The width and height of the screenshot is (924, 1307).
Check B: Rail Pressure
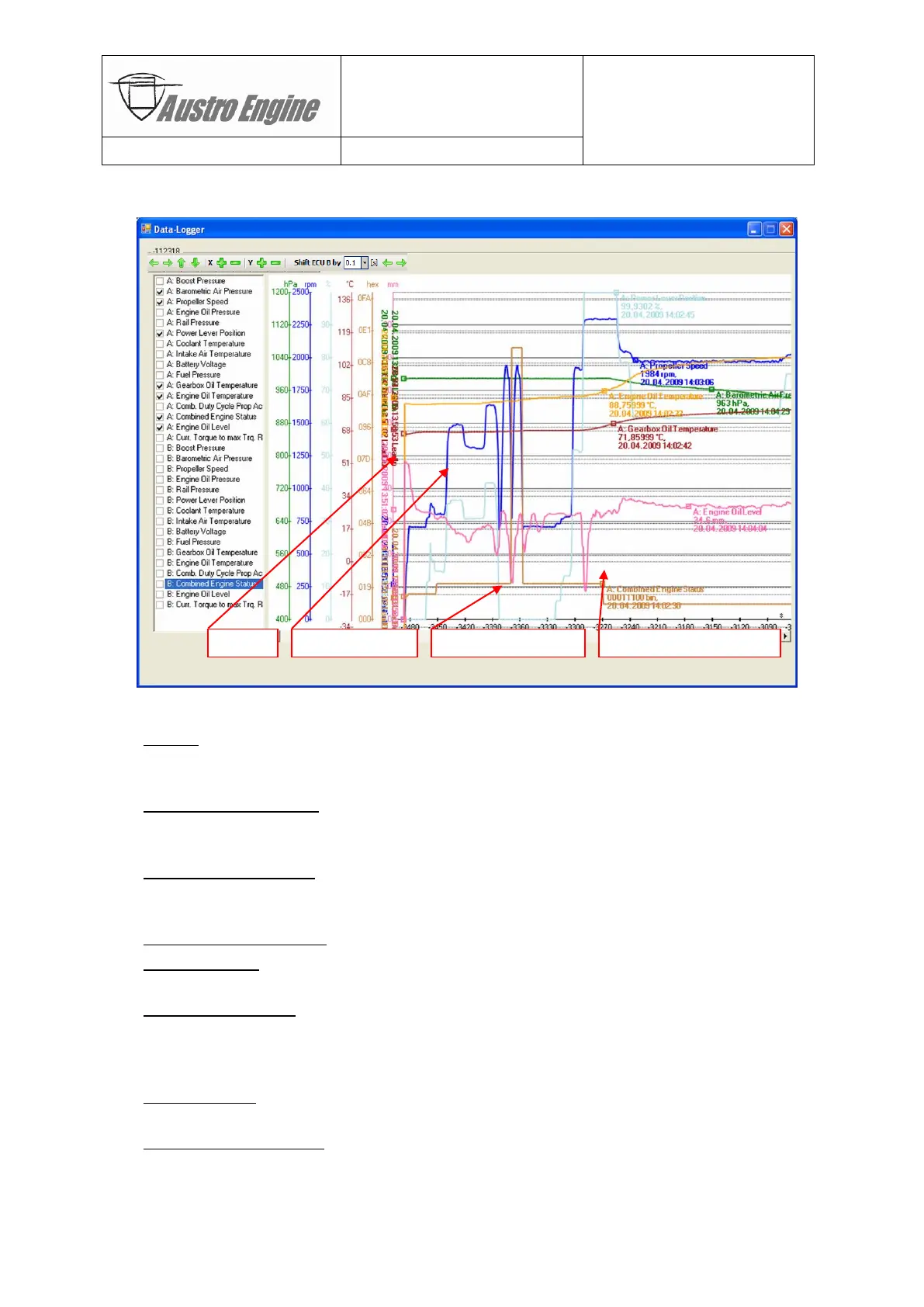tap(160, 490)
